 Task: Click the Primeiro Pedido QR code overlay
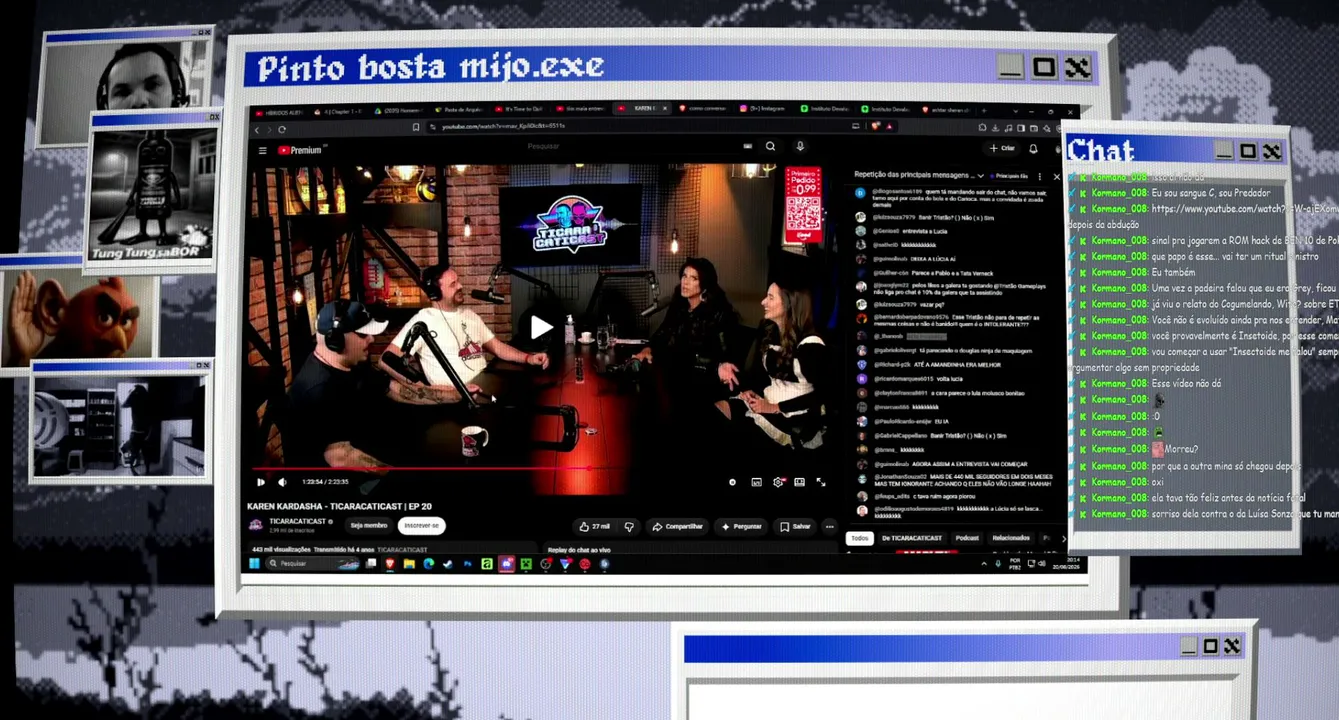802,206
